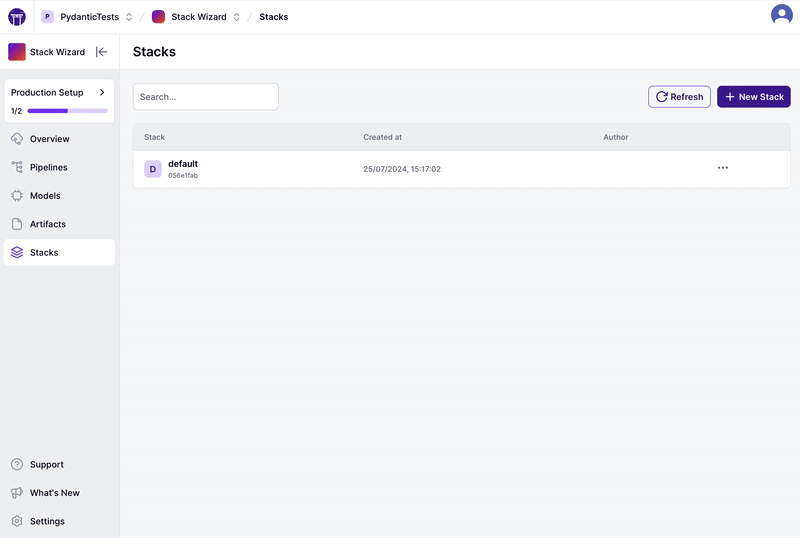Click the Production Setup progress bar

67,111
